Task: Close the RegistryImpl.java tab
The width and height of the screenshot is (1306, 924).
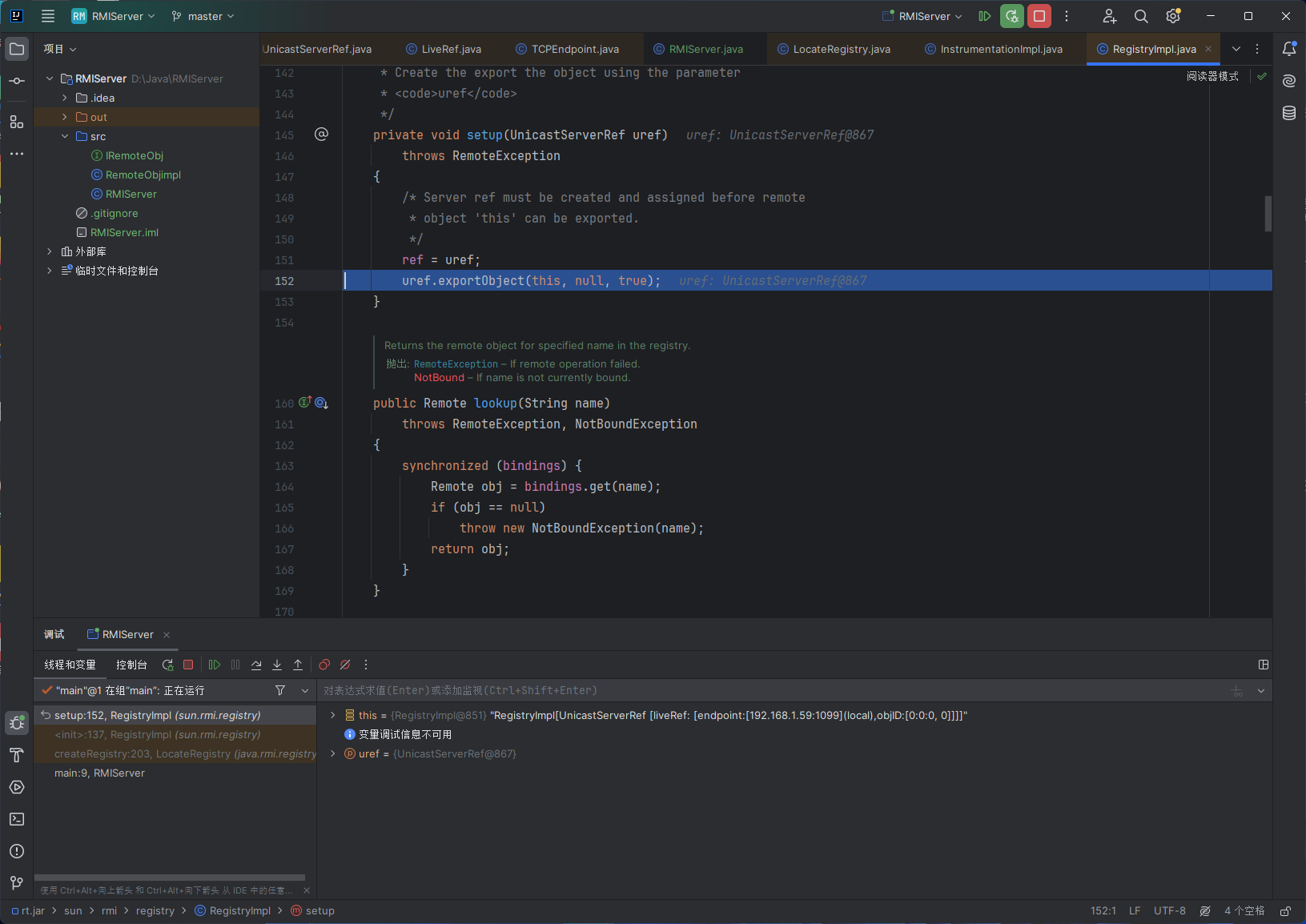Action: [x=1208, y=49]
